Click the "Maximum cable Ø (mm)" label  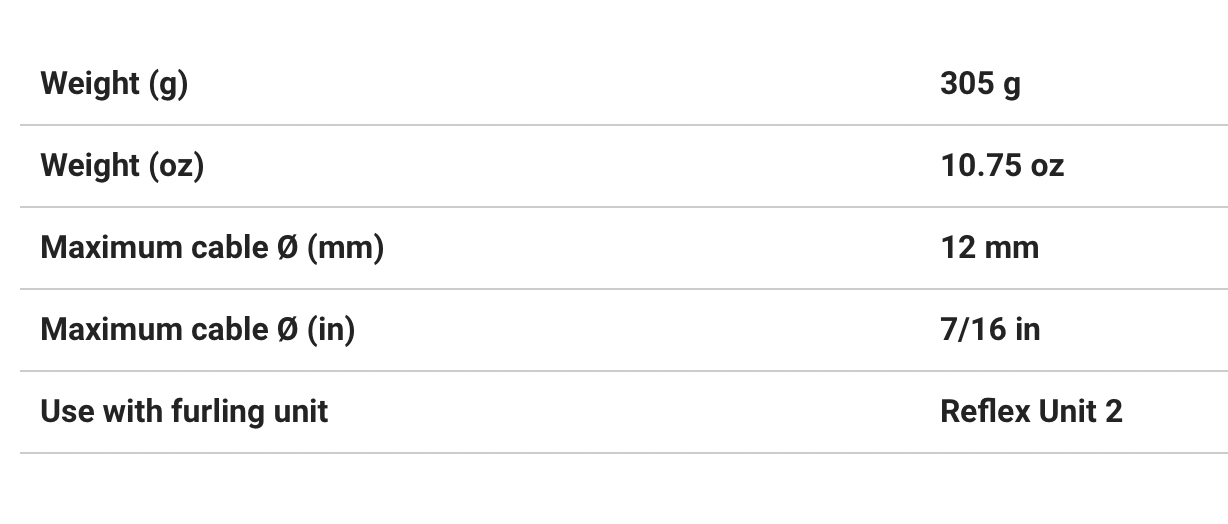[212, 248]
